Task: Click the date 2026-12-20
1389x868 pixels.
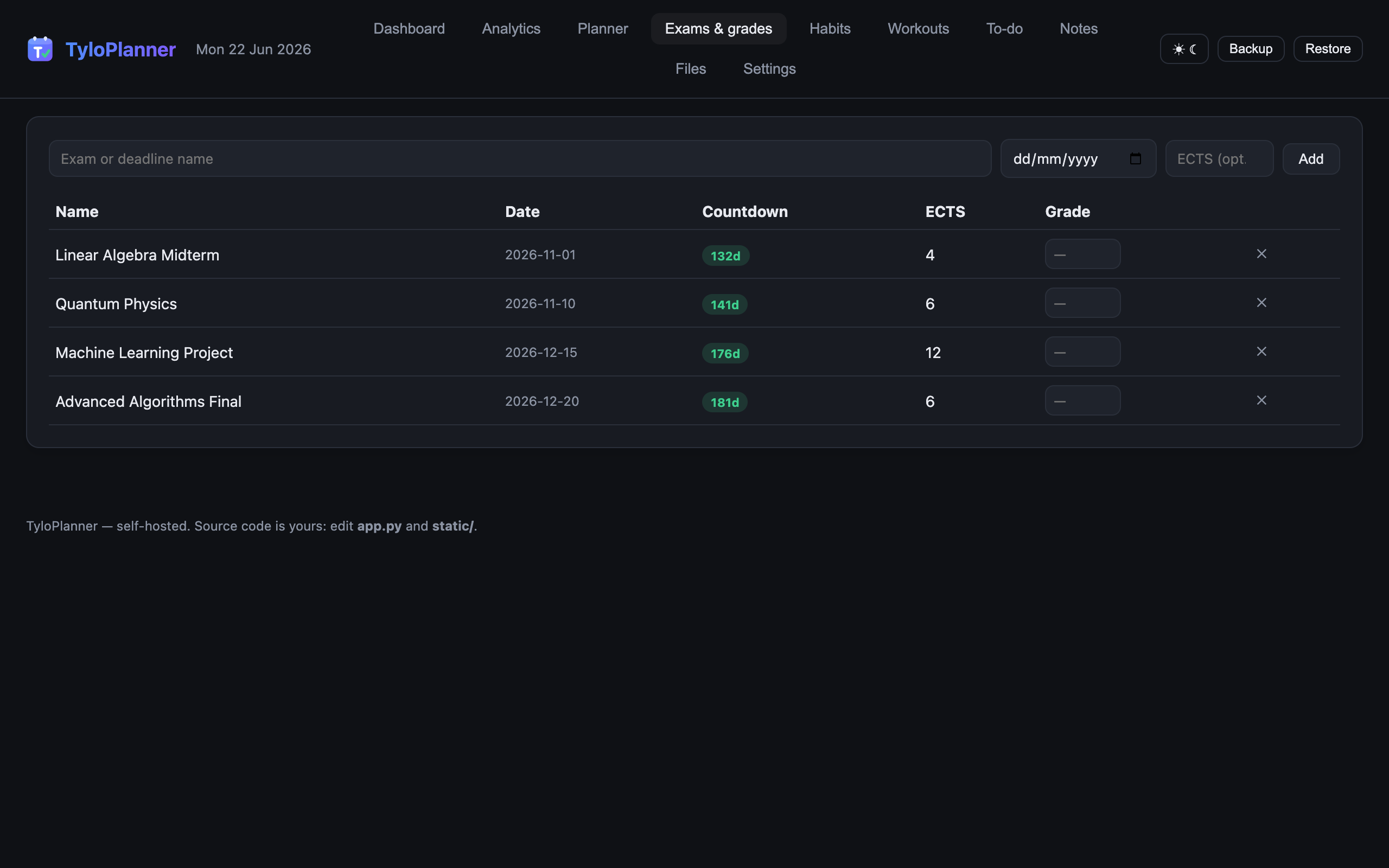Action: 542,401
